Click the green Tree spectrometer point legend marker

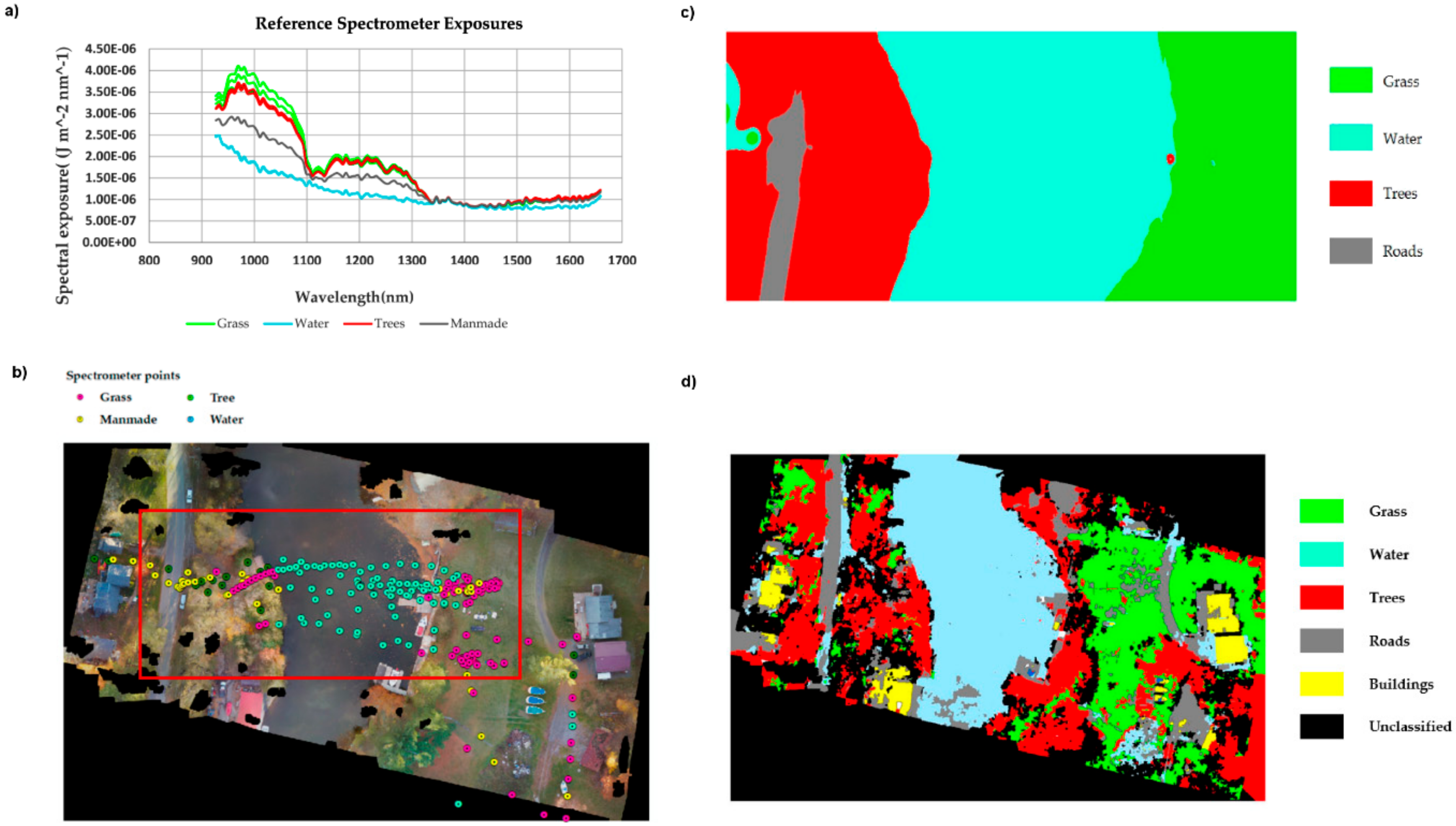tap(191, 398)
